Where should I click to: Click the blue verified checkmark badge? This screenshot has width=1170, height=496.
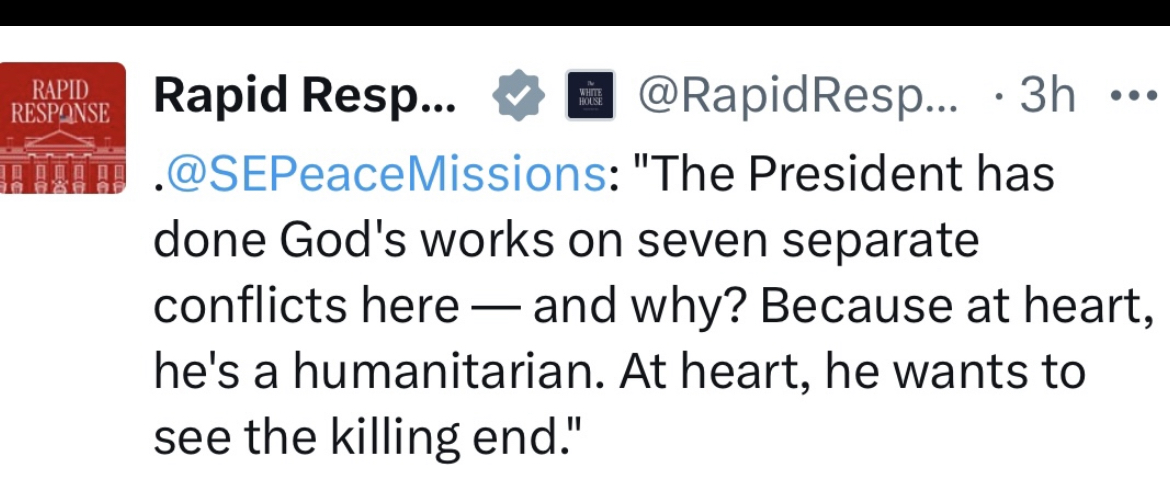click(x=520, y=97)
